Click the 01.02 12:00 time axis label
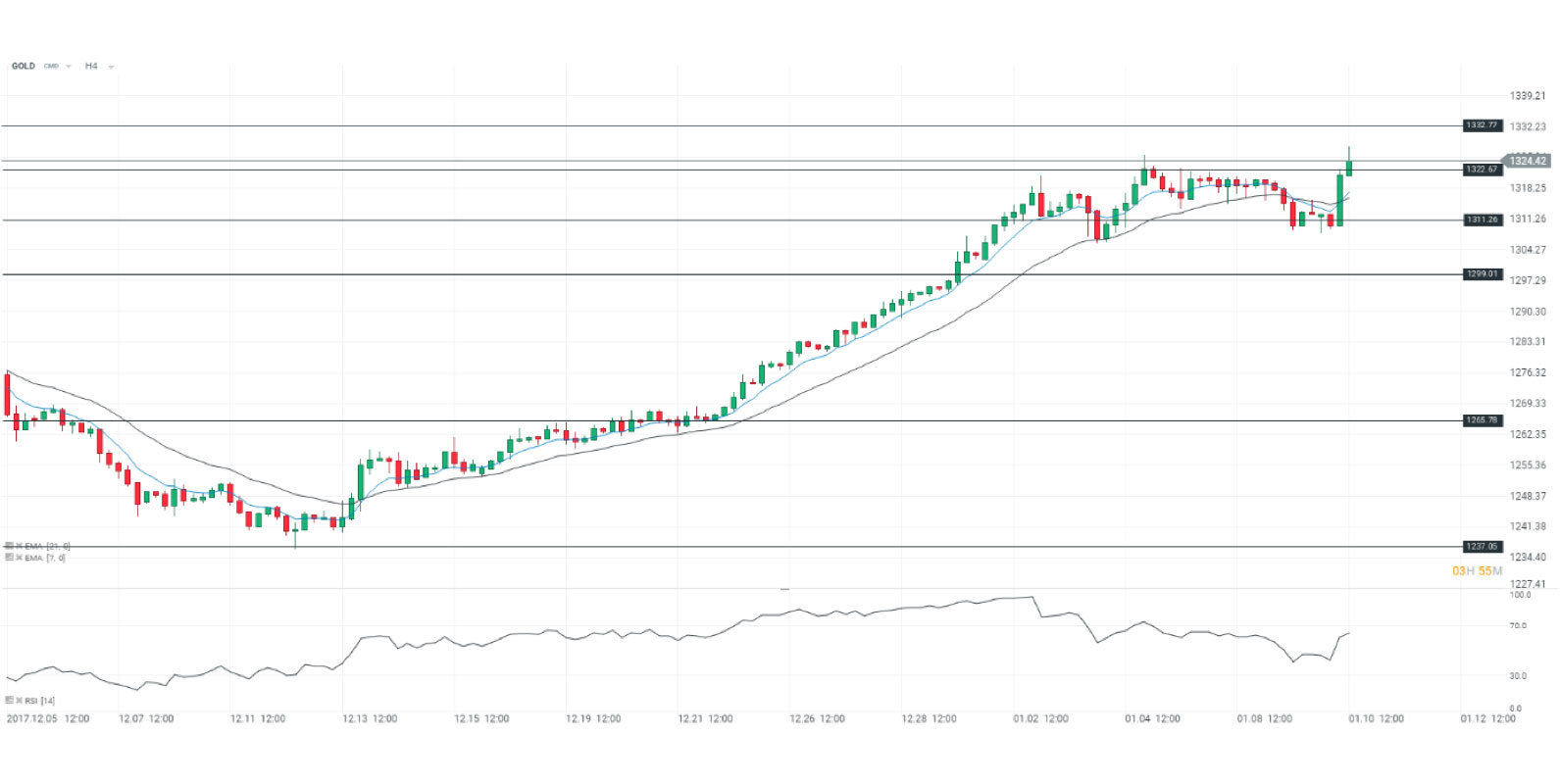Image resolution: width=1560 pixels, height=784 pixels. click(x=1040, y=718)
